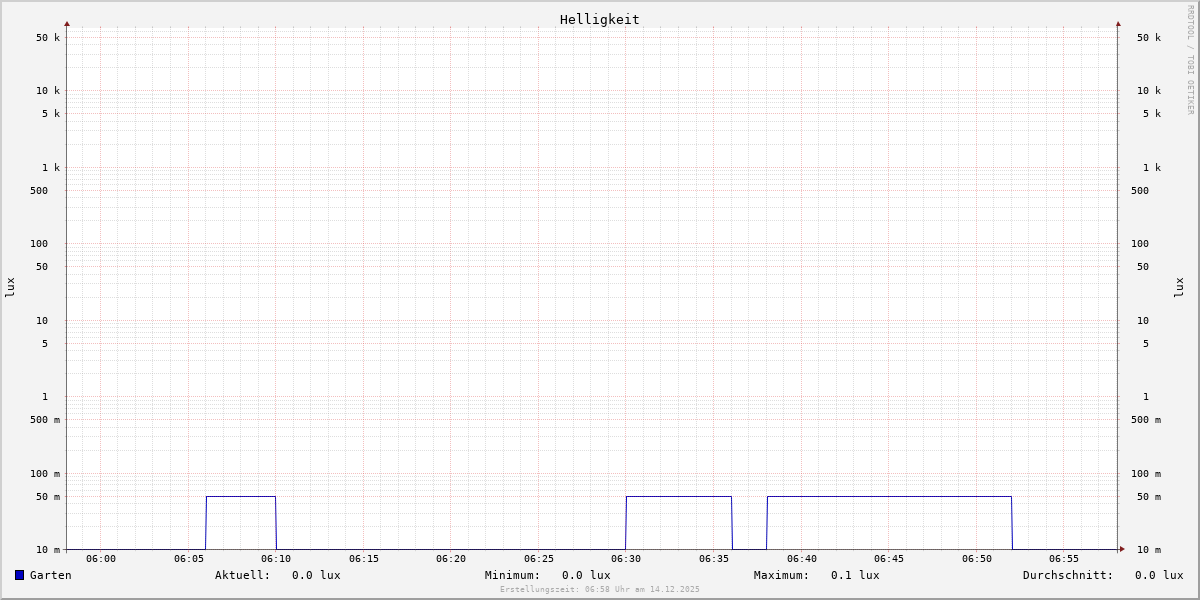Click the 06:40 time axis label
Screen dimensions: 1200x600
point(801,559)
